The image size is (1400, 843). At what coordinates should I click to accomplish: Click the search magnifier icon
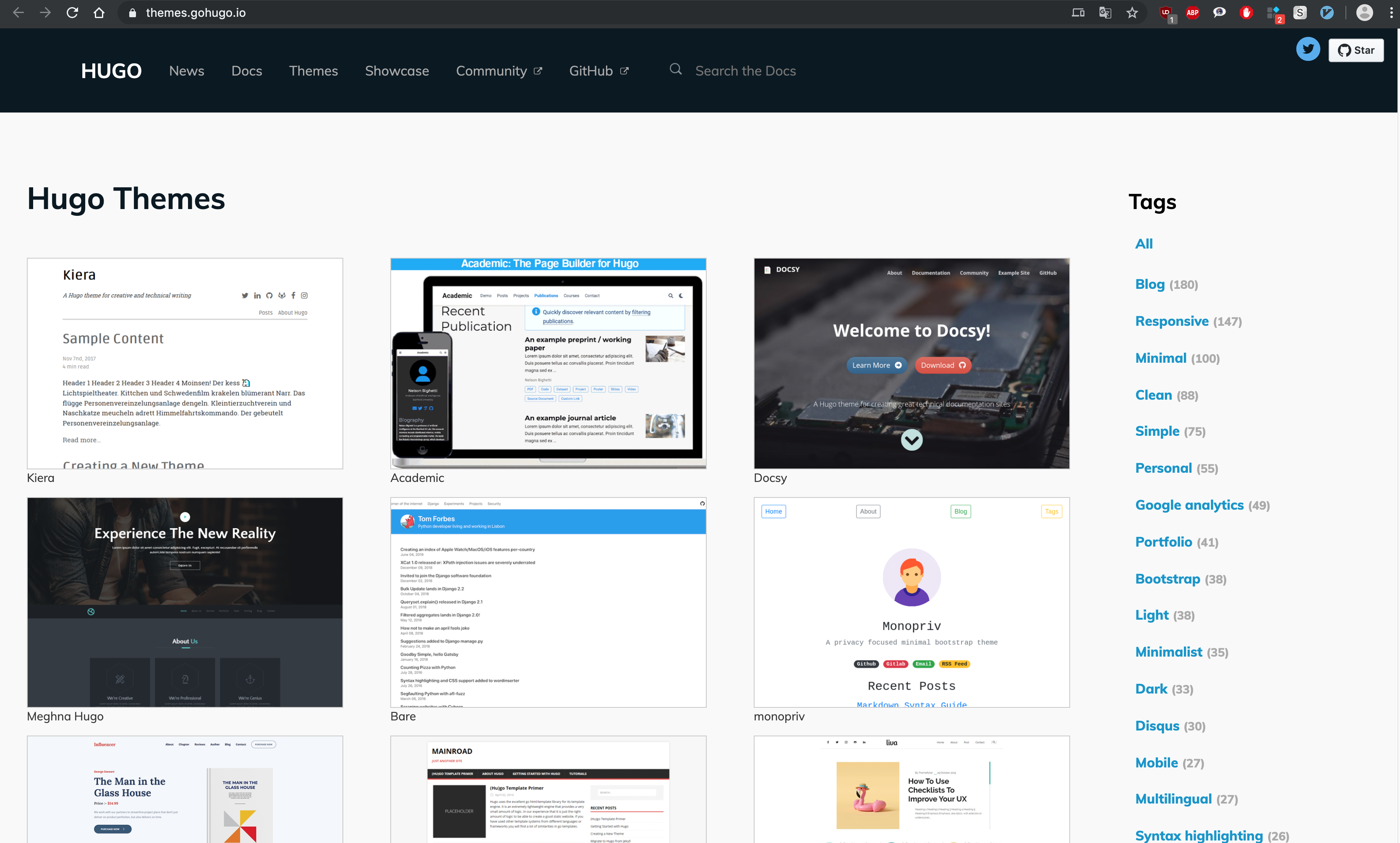coord(675,69)
